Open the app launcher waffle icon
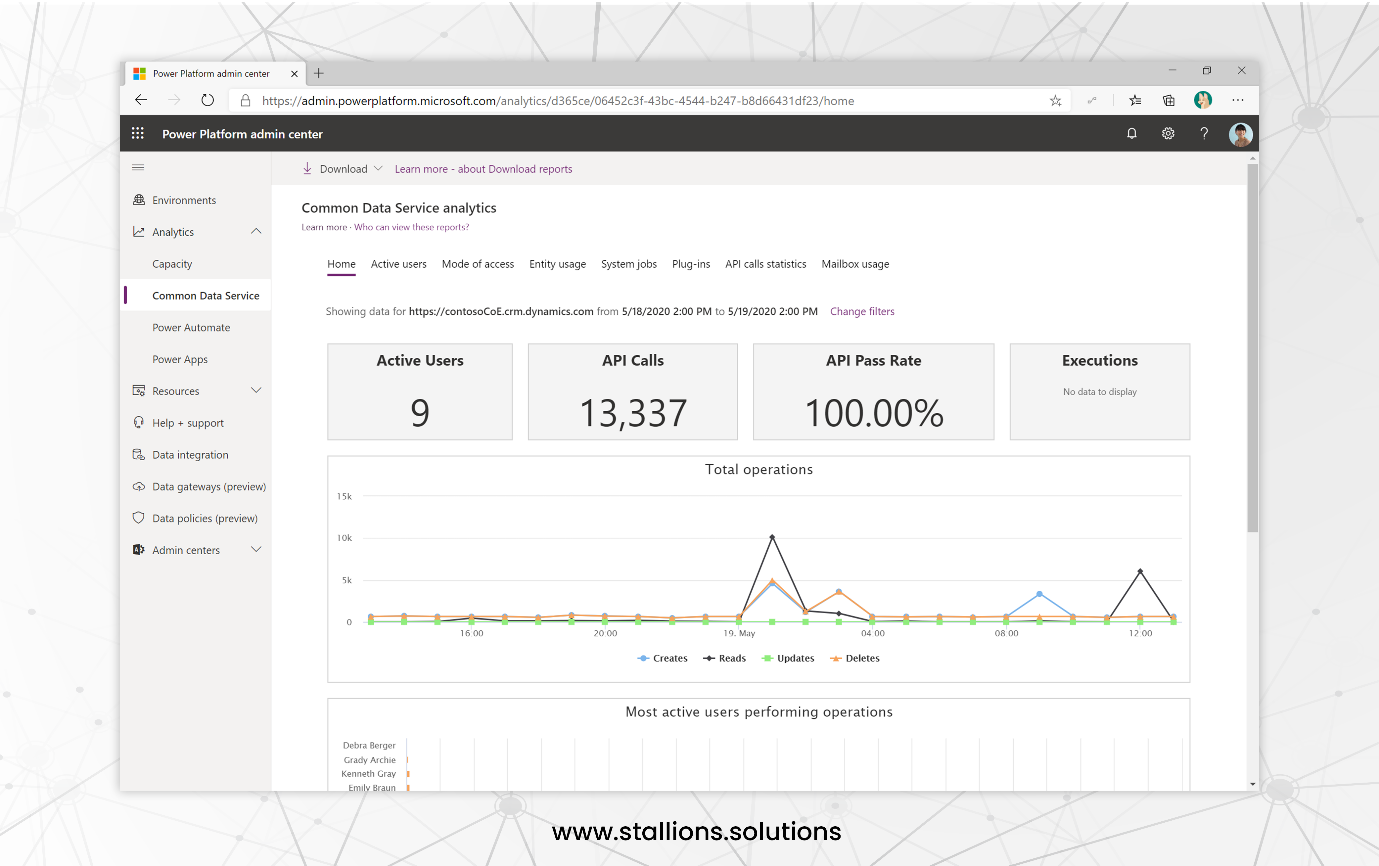 (x=138, y=133)
